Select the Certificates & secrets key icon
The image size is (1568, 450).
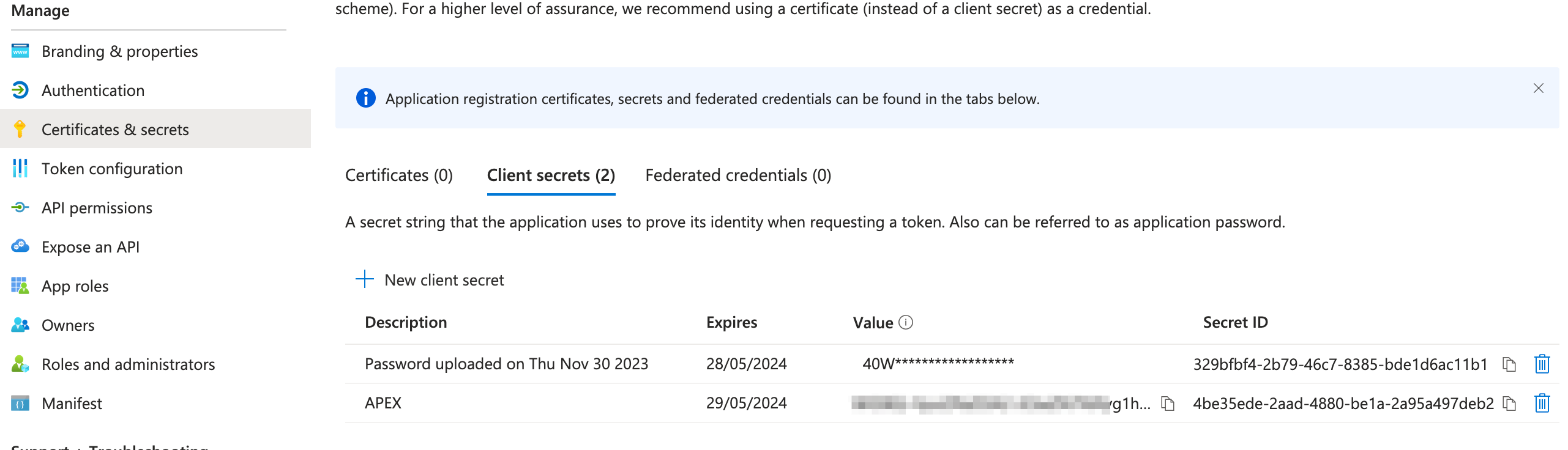[x=20, y=129]
